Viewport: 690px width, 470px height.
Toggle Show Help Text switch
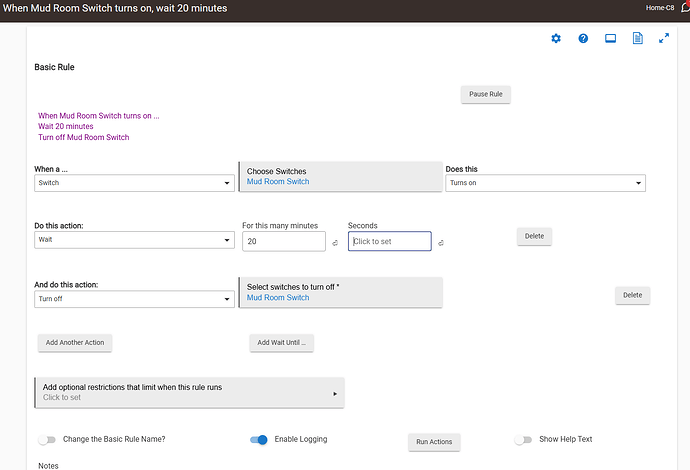(x=523, y=440)
